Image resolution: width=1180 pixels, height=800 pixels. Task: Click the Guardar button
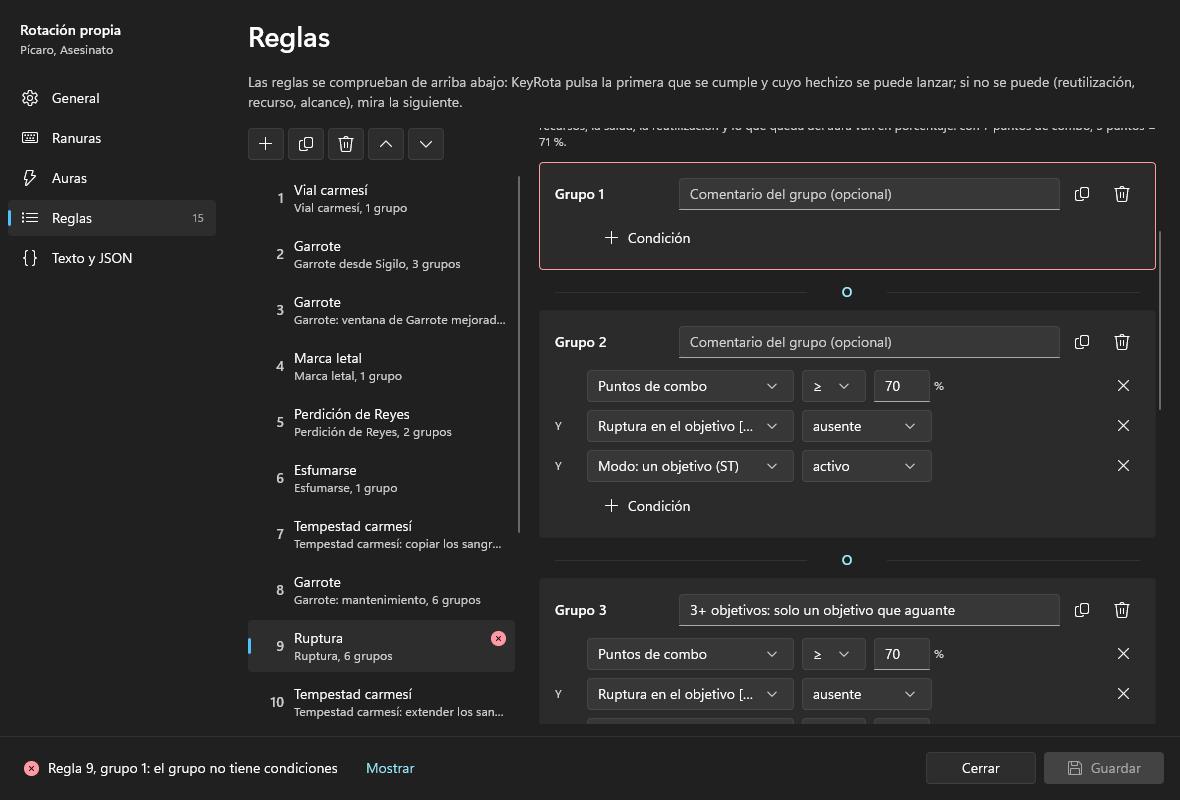point(1104,768)
